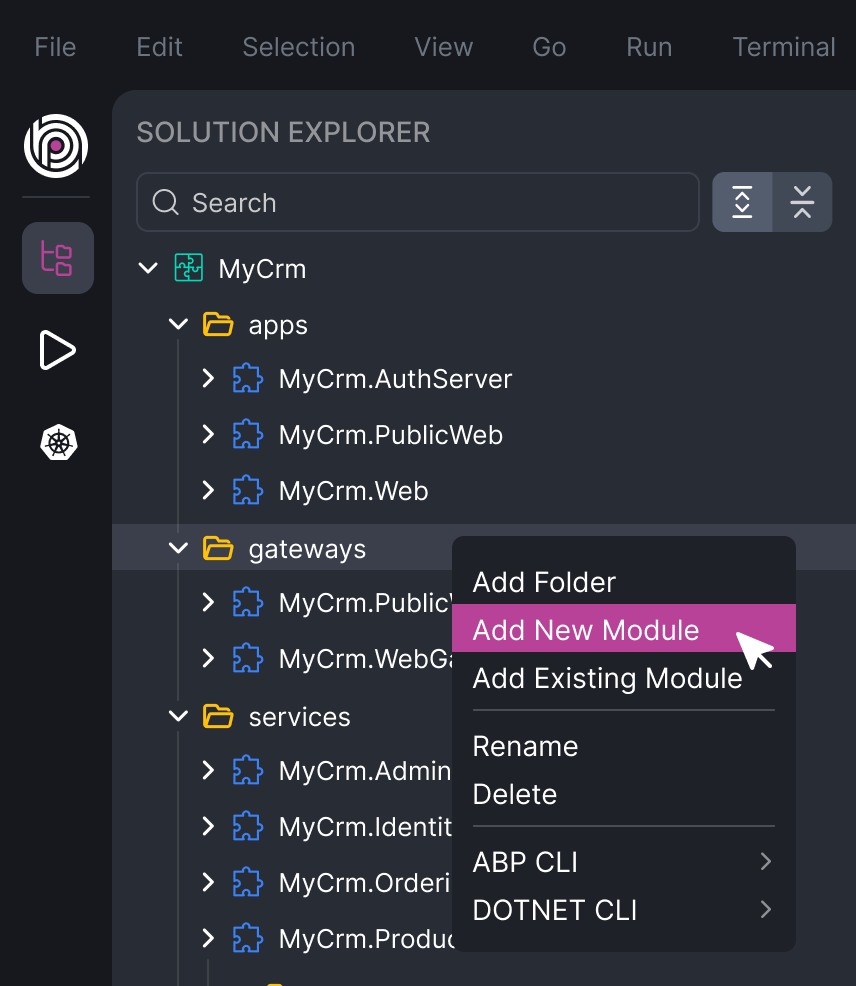Click the MyCrm solution puzzle icon

(x=189, y=268)
